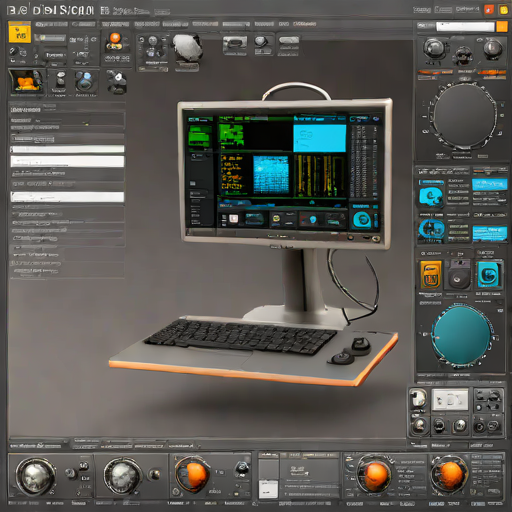Image resolution: width=512 pixels, height=512 pixels.
Task: Open the cyan round thumbnail in right panel
Action: [431, 196]
